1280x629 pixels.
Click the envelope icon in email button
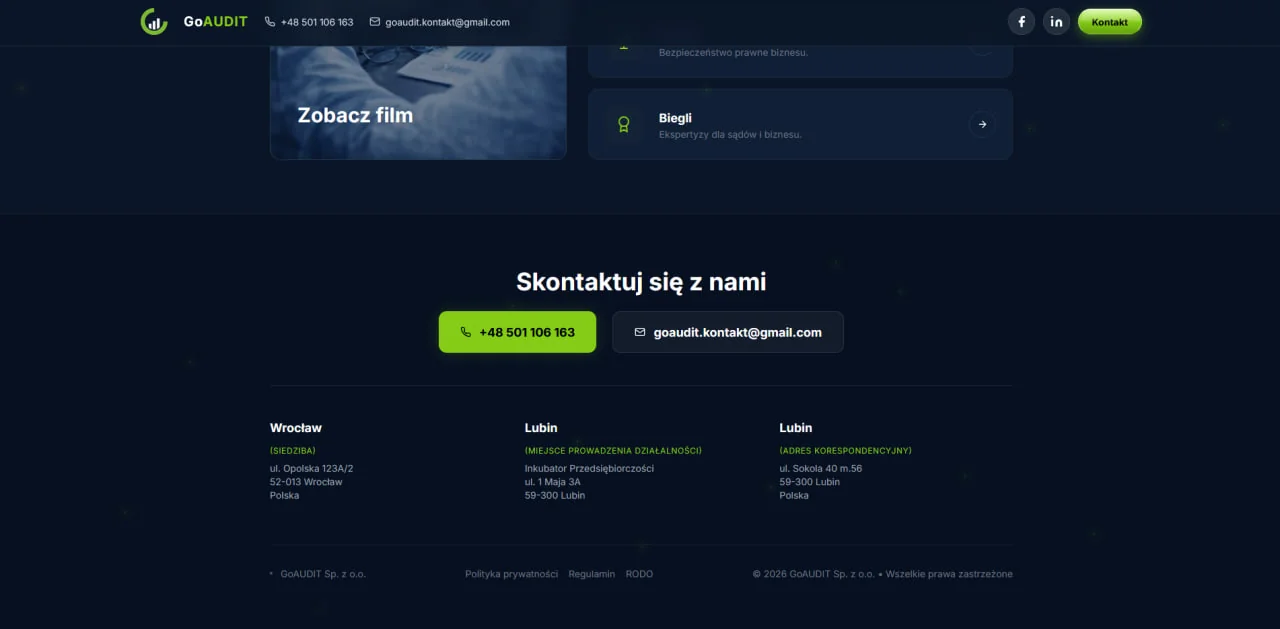coord(640,332)
